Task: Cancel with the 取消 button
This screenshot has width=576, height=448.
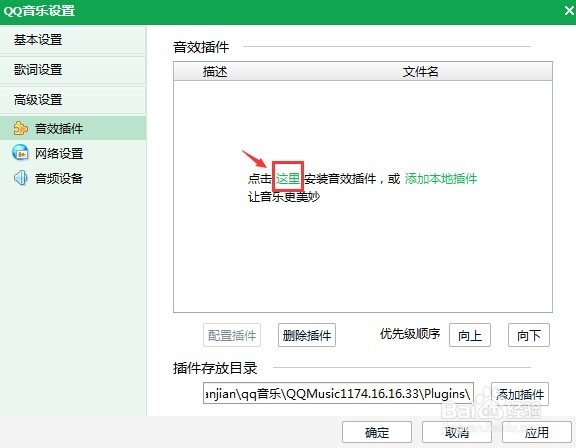Action: pyautogui.click(x=457, y=432)
